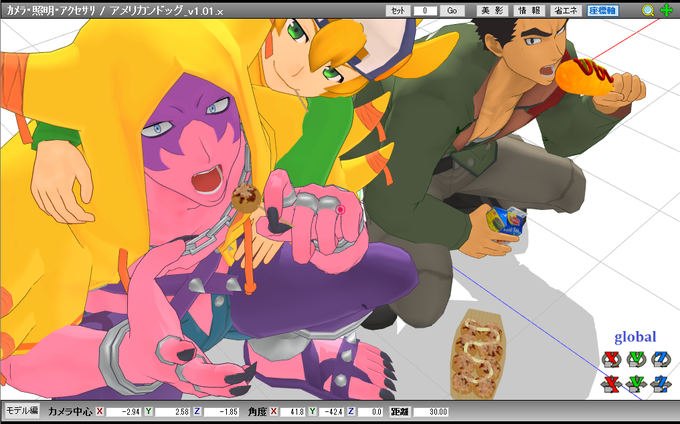This screenshot has height=424, width=680.
Task: Click the takoyaki tray accessory on floor
Action: 478,354
